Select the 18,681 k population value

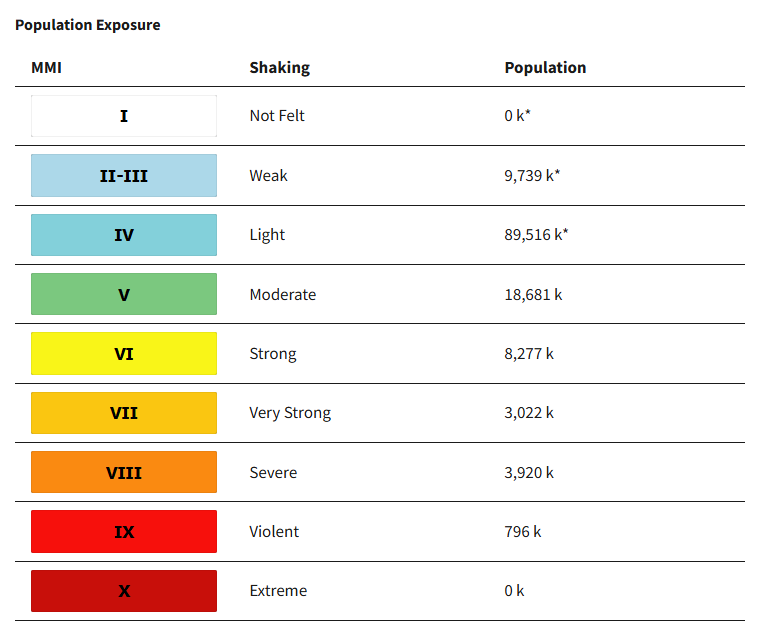pyautogui.click(x=533, y=295)
